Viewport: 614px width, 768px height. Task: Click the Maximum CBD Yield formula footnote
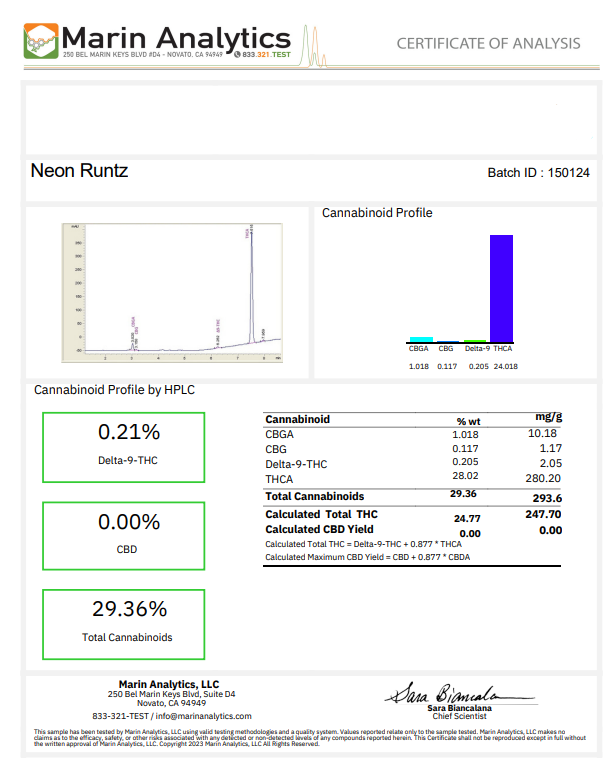pyautogui.click(x=368, y=557)
